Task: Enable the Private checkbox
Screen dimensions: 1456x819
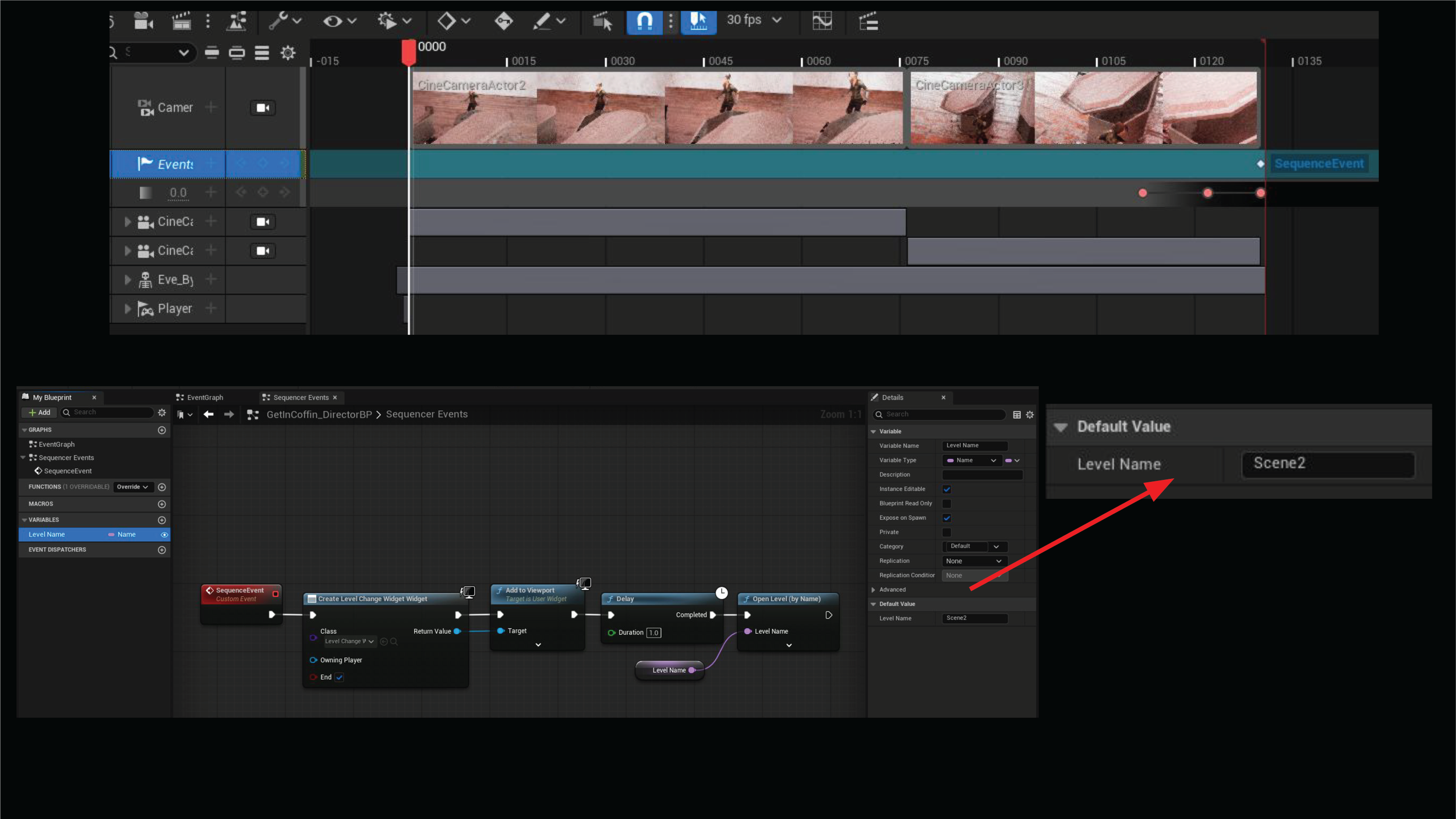Action: [947, 532]
